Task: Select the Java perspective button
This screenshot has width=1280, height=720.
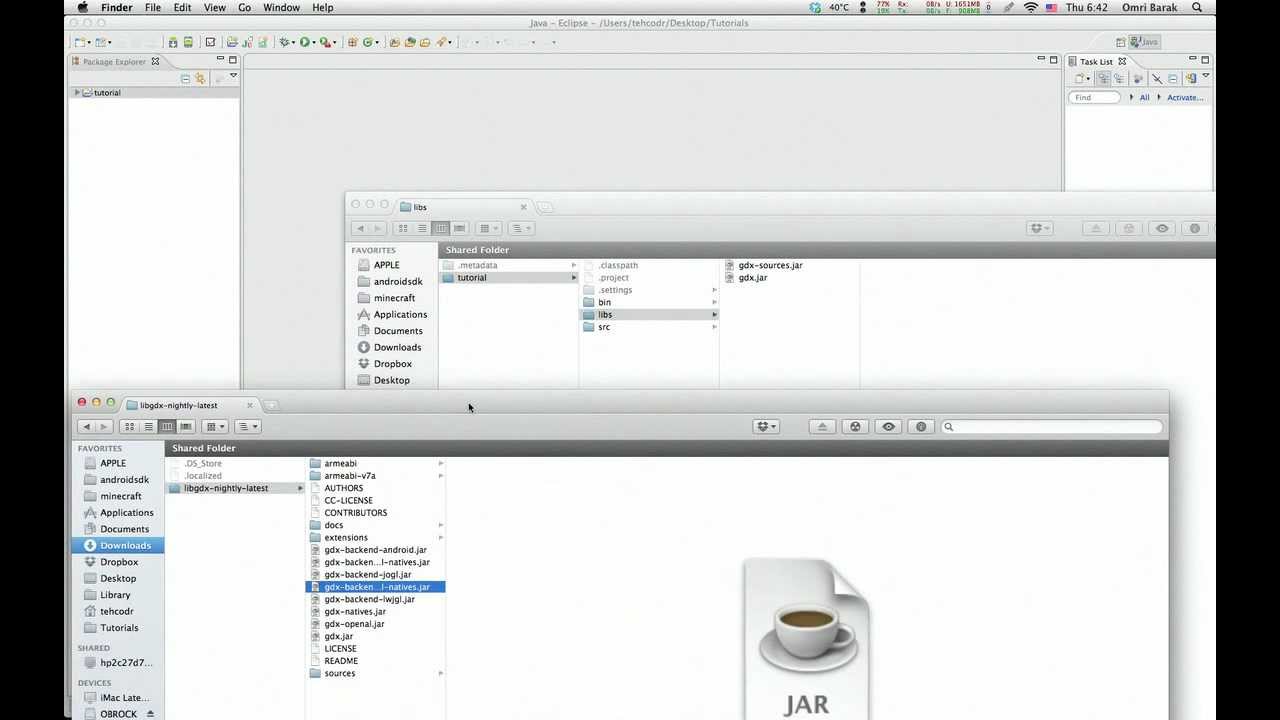Action: point(1144,42)
